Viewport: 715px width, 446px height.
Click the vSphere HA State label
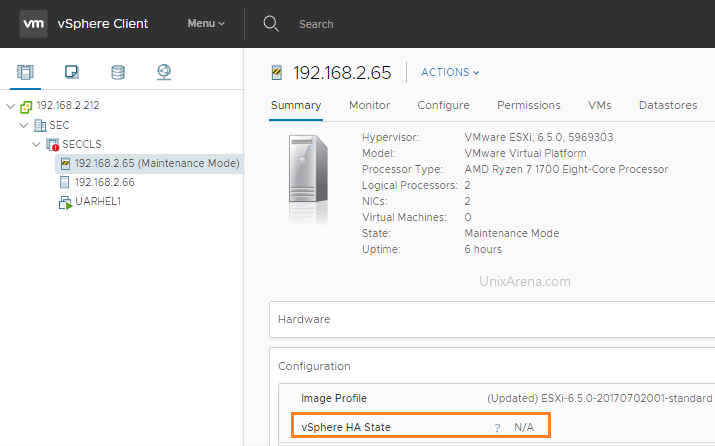pyautogui.click(x=346, y=427)
